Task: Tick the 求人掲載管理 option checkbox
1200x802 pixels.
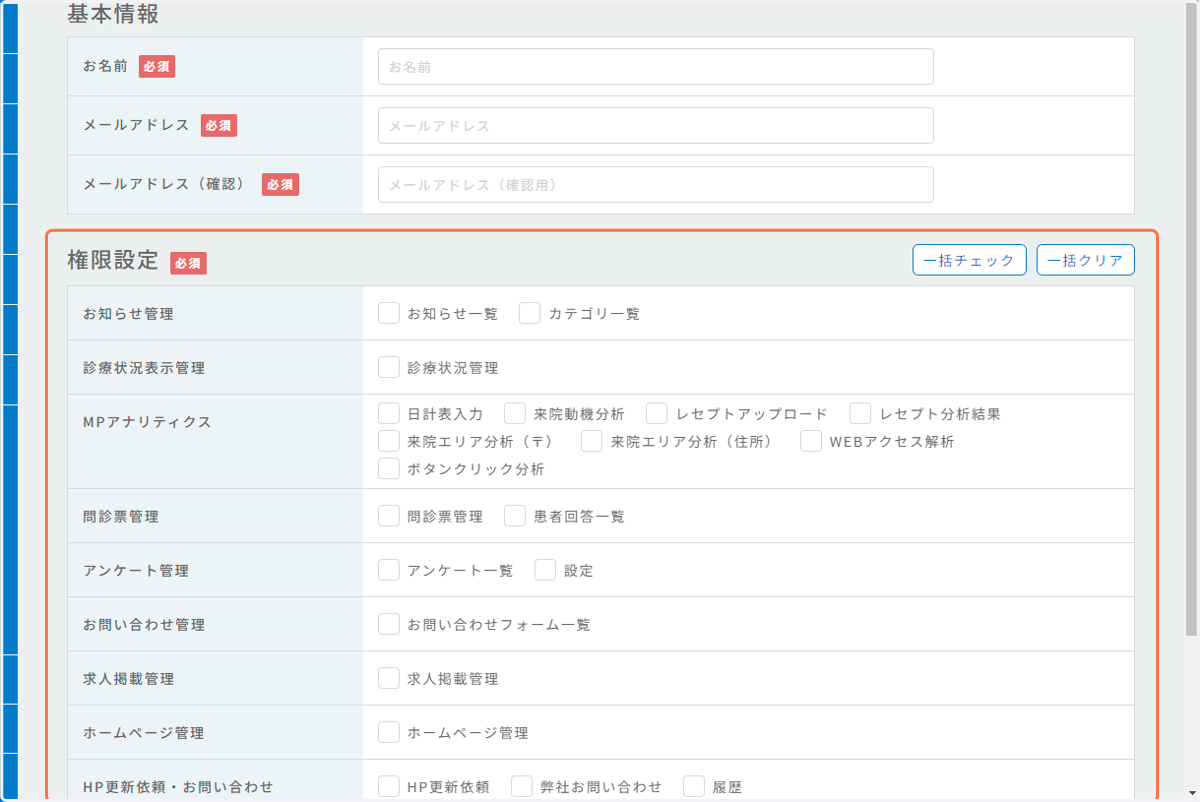Action: click(x=389, y=678)
